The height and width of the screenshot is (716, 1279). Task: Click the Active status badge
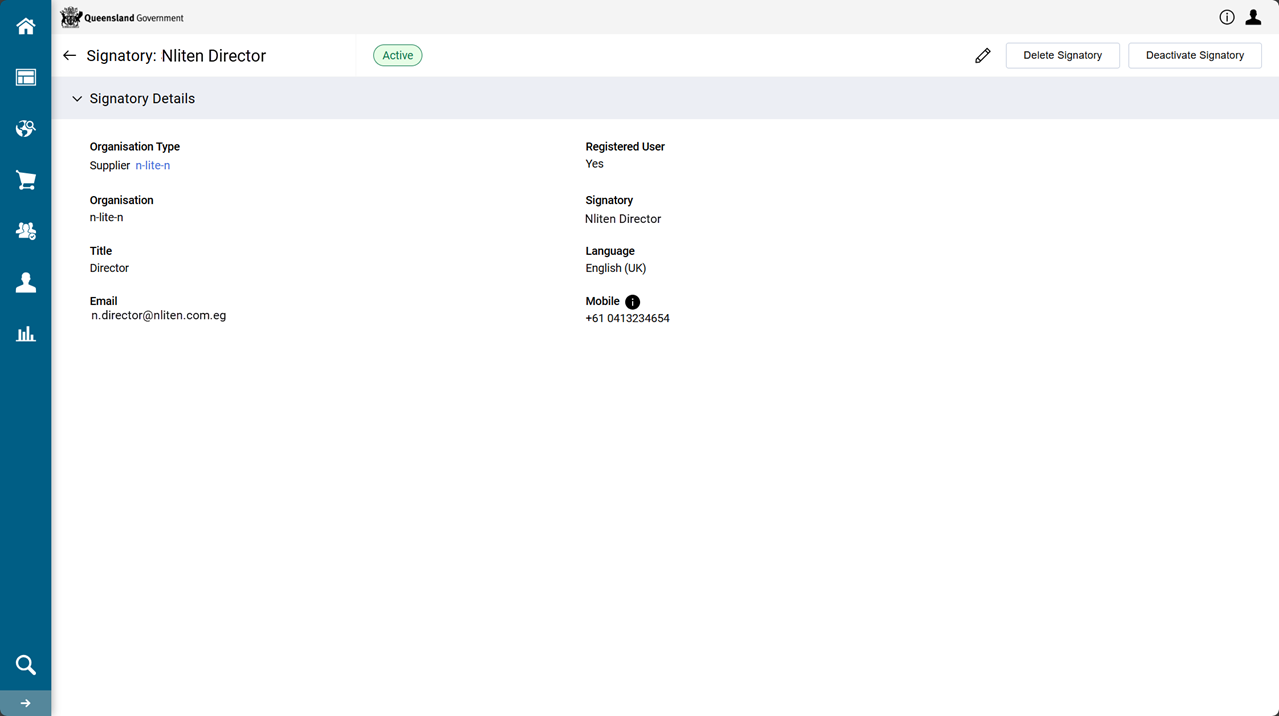(397, 56)
